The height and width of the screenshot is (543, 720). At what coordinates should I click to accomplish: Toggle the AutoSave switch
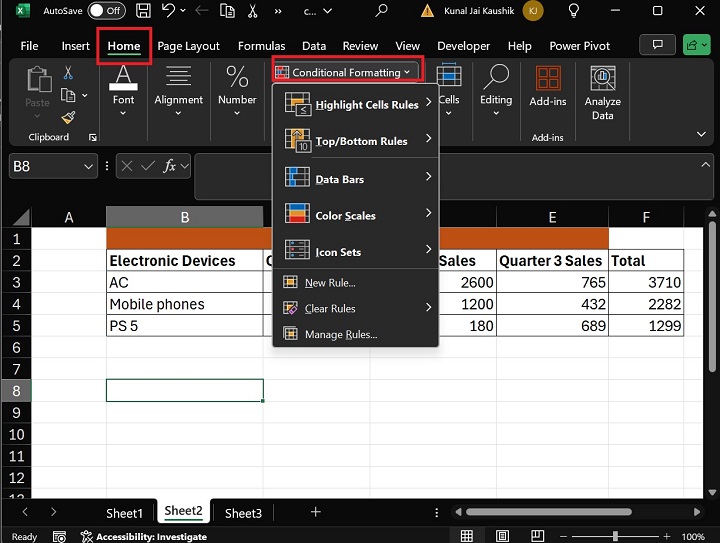coord(107,12)
